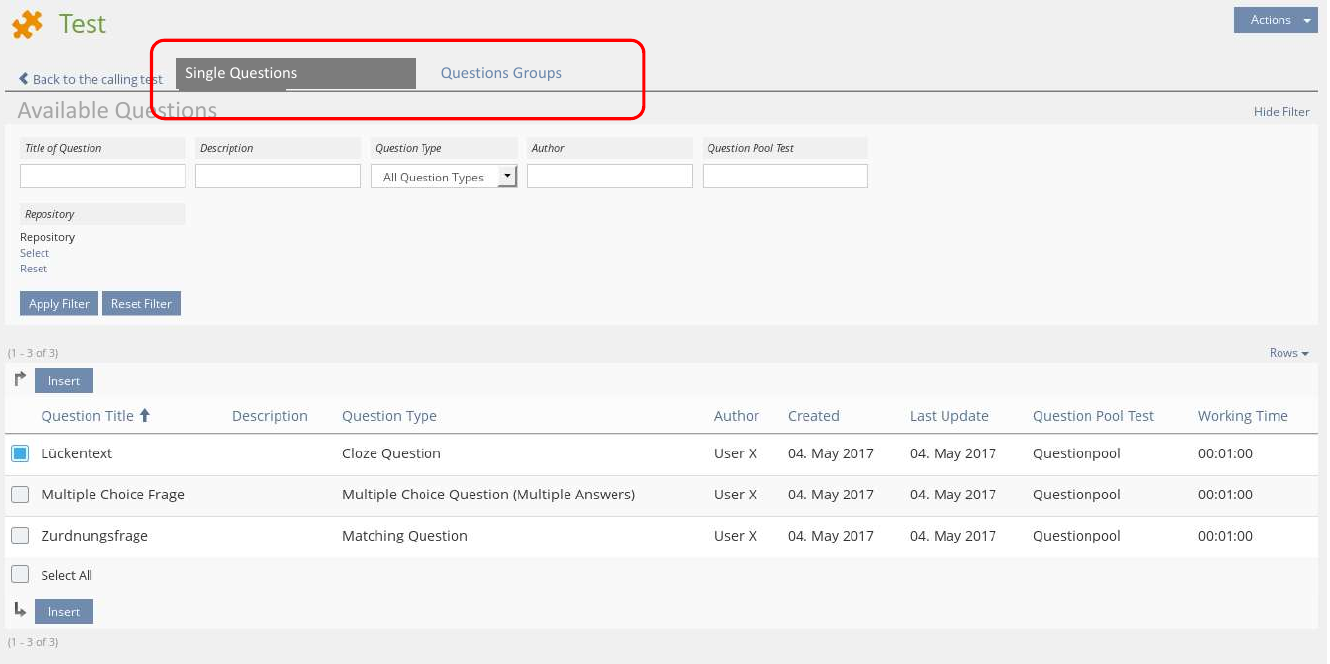Click the top Insert button
The width and height of the screenshot is (1330, 664).
click(64, 381)
